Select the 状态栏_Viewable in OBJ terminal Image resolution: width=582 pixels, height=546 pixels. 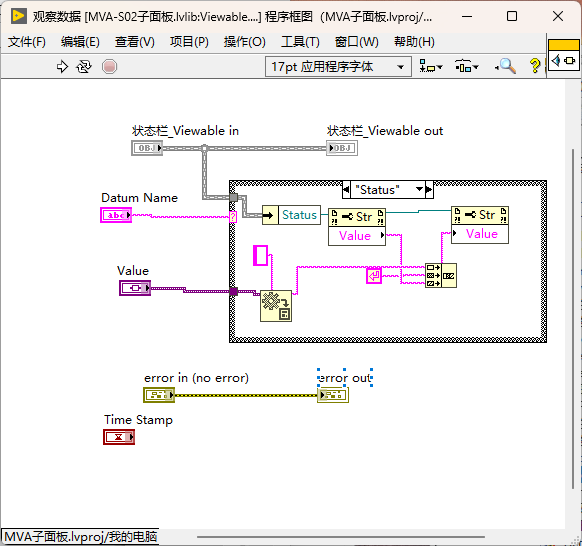(x=147, y=148)
